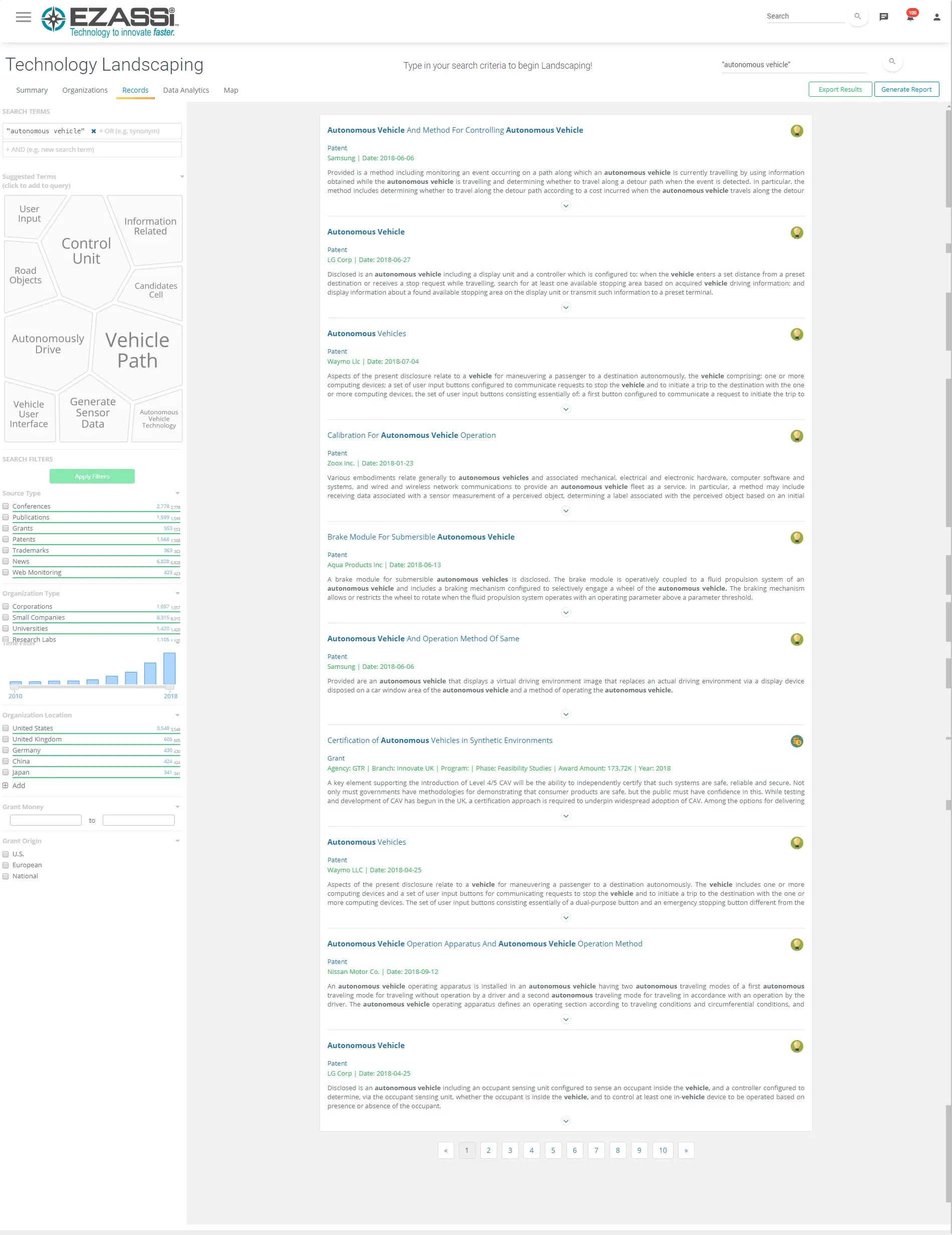Switch to the Summary tab
This screenshot has width=952, height=1235.
coord(32,90)
